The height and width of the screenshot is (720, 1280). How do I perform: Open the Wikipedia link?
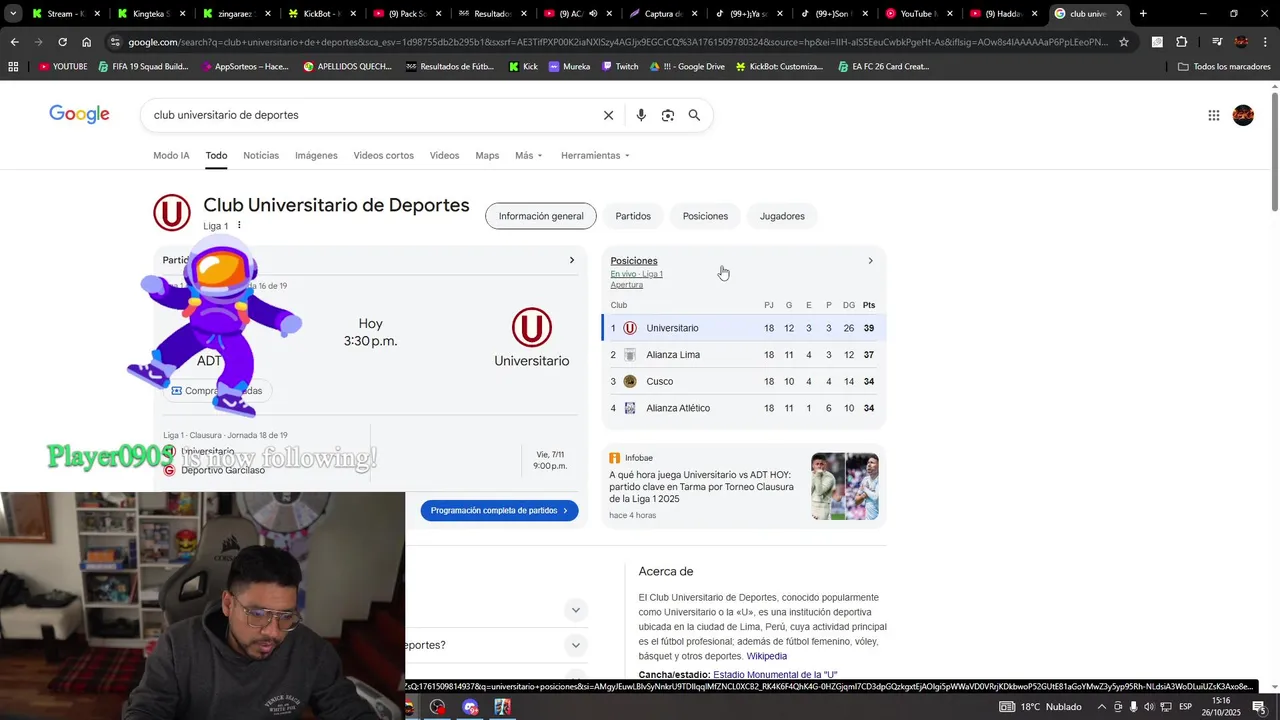766,656
